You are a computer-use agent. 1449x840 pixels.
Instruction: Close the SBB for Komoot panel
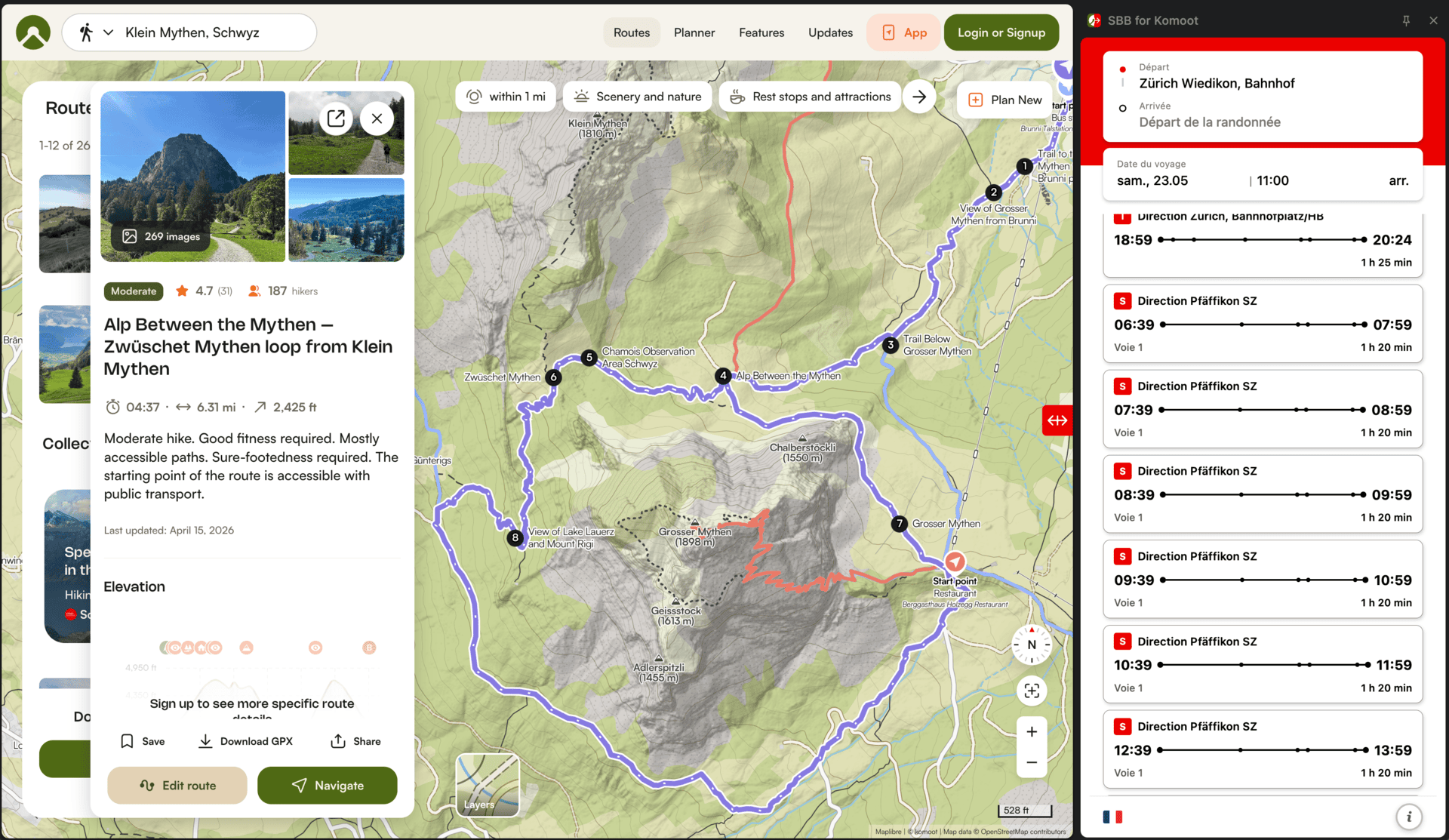pyautogui.click(x=1433, y=20)
